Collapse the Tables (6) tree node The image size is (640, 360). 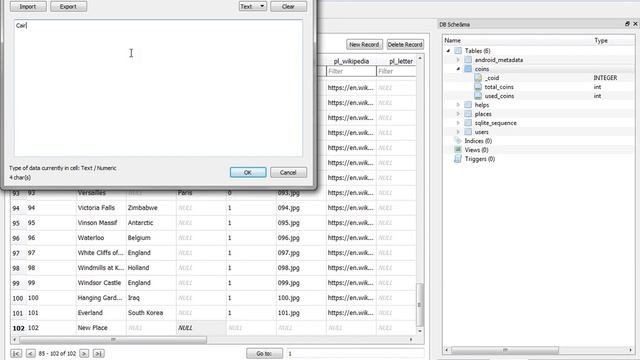coord(448,51)
